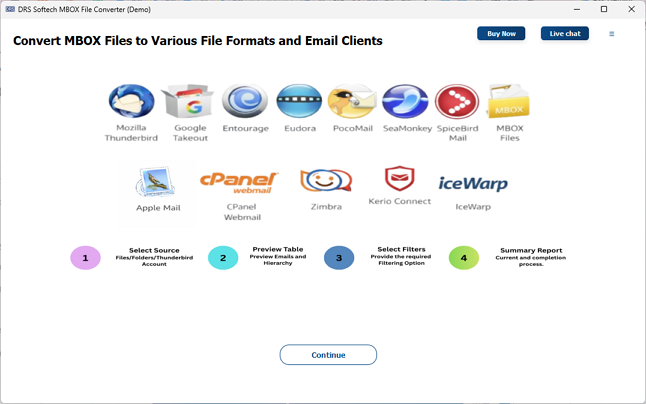Select the SpiceBird Mail icon

pyautogui.click(x=457, y=101)
